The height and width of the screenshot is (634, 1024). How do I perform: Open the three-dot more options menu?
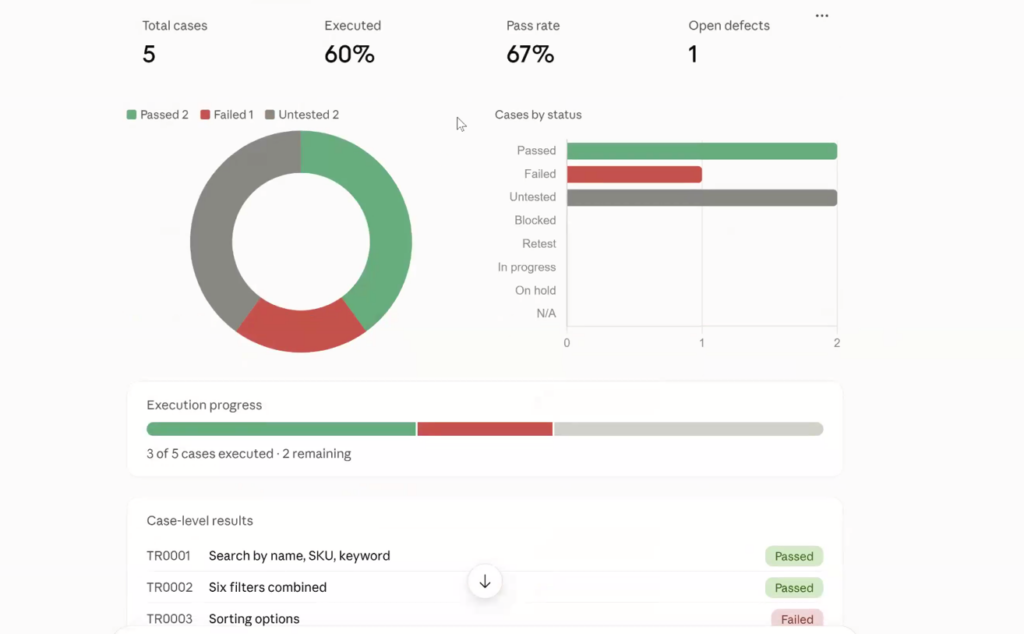click(822, 16)
